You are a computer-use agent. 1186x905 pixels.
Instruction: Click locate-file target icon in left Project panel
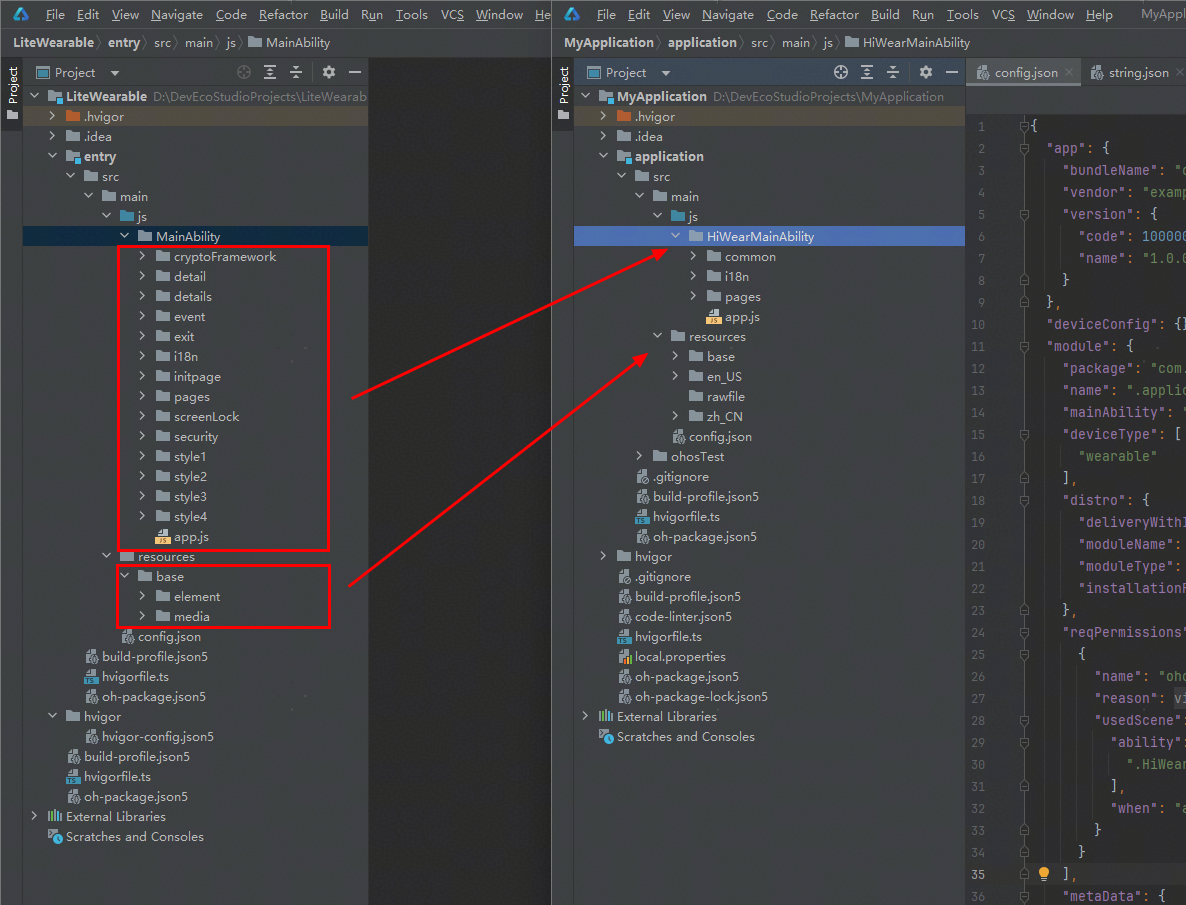(244, 73)
